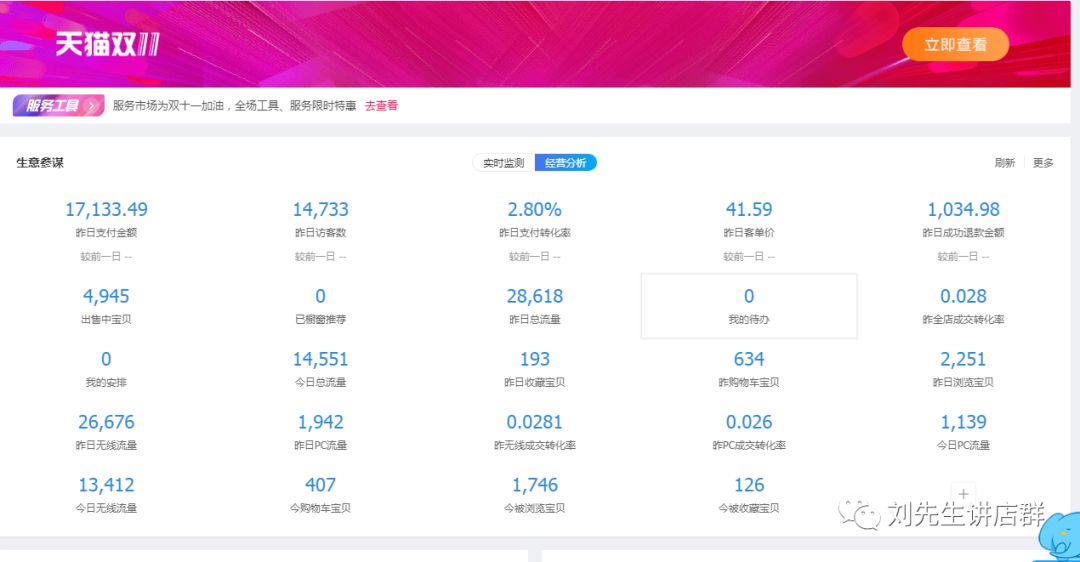
Task: Click the 1,139 今日PC流量 value
Action: point(963,422)
